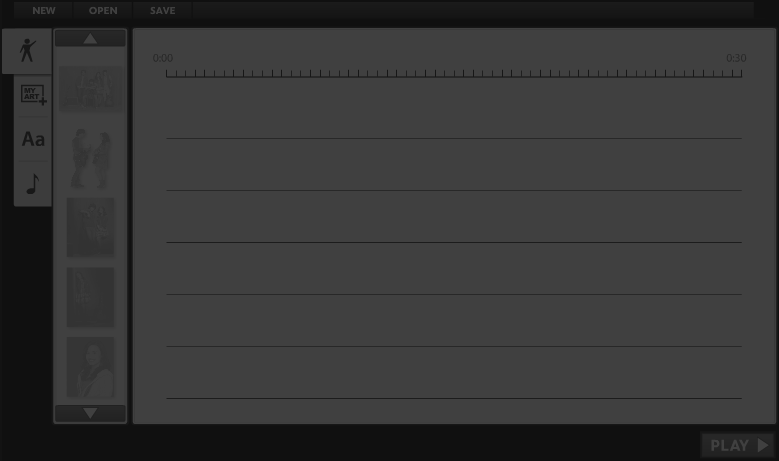Select the two dancers facing each other thumbnail

(90, 158)
